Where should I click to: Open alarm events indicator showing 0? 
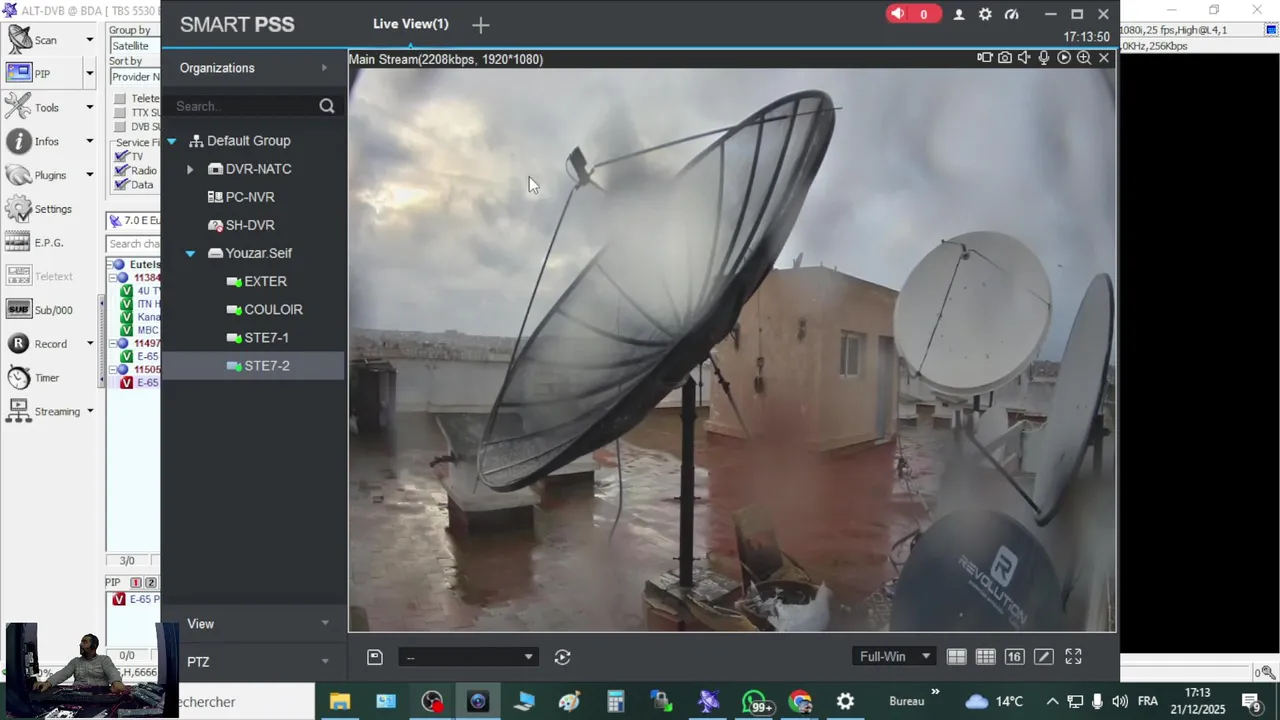[x=913, y=14]
